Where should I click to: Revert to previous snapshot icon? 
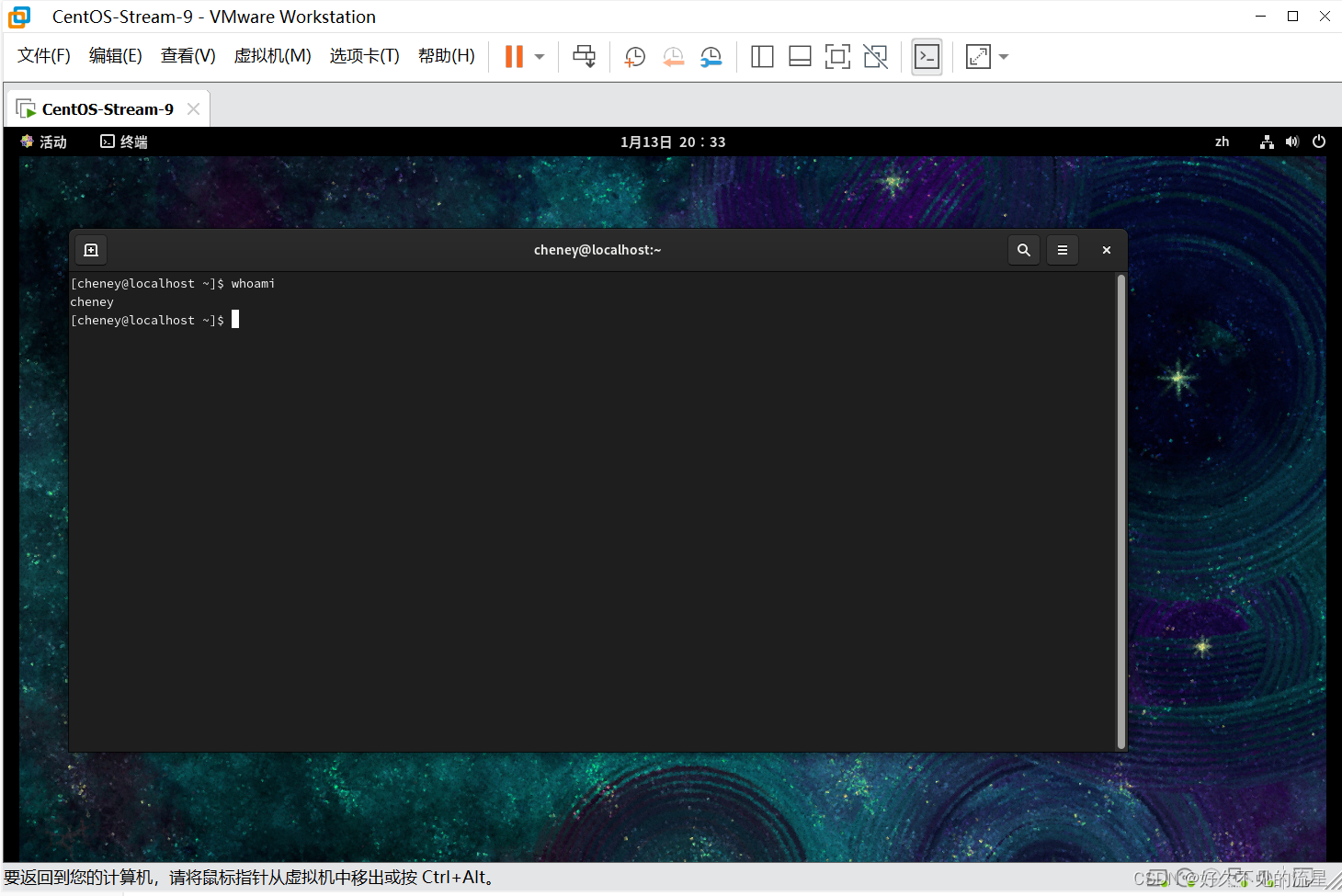click(673, 57)
